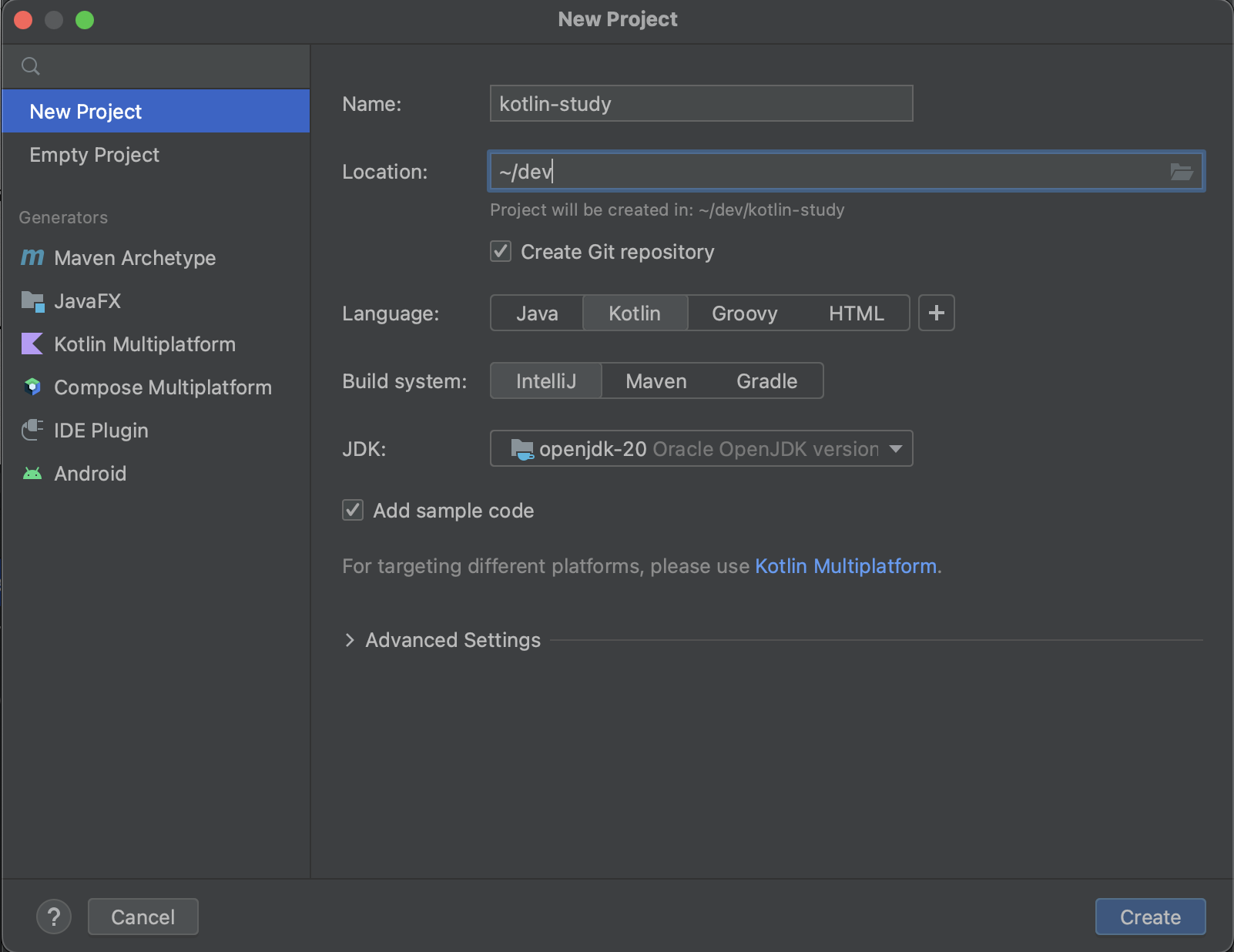Expand Advanced Settings section
The image size is (1234, 952).
click(x=350, y=640)
